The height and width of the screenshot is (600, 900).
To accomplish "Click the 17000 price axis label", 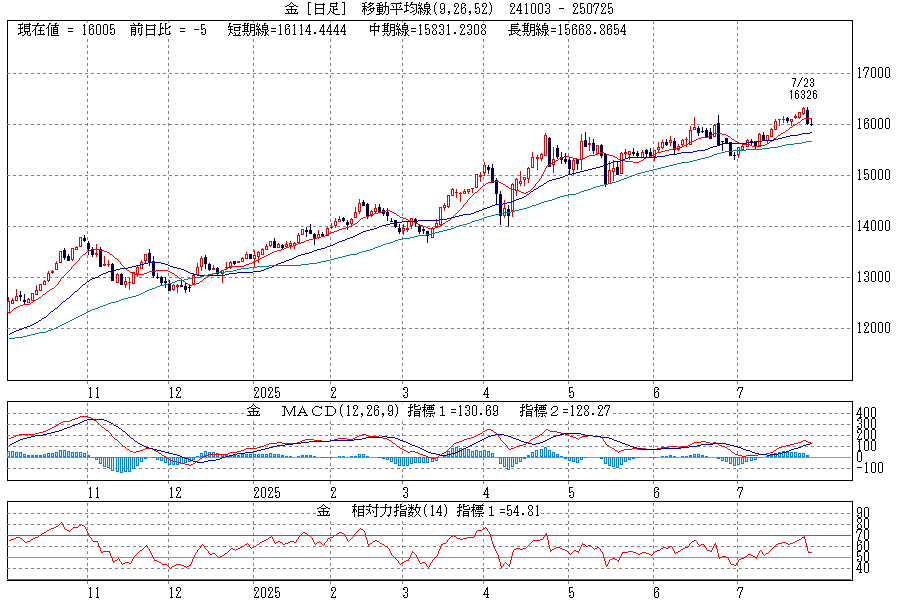I will tap(875, 74).
